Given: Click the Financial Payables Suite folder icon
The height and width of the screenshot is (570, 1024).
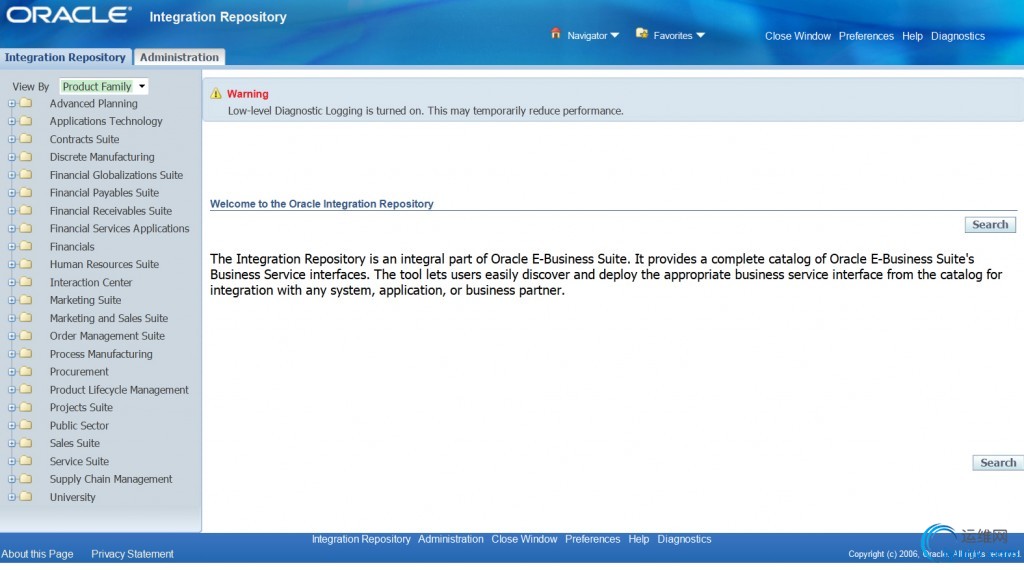Looking at the screenshot, I should point(25,193).
